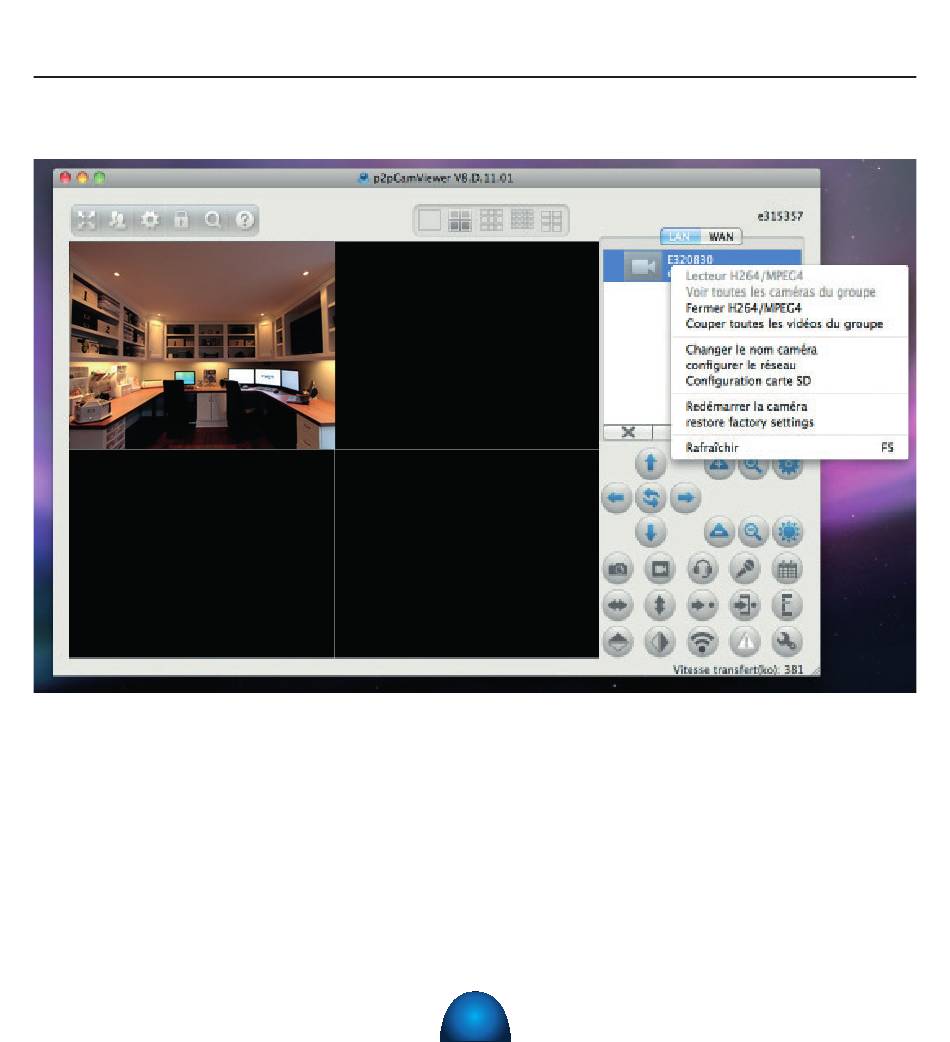Select the empty bottom-right video pane
The width and height of the screenshot is (950, 1042).
pyautogui.click(x=467, y=554)
